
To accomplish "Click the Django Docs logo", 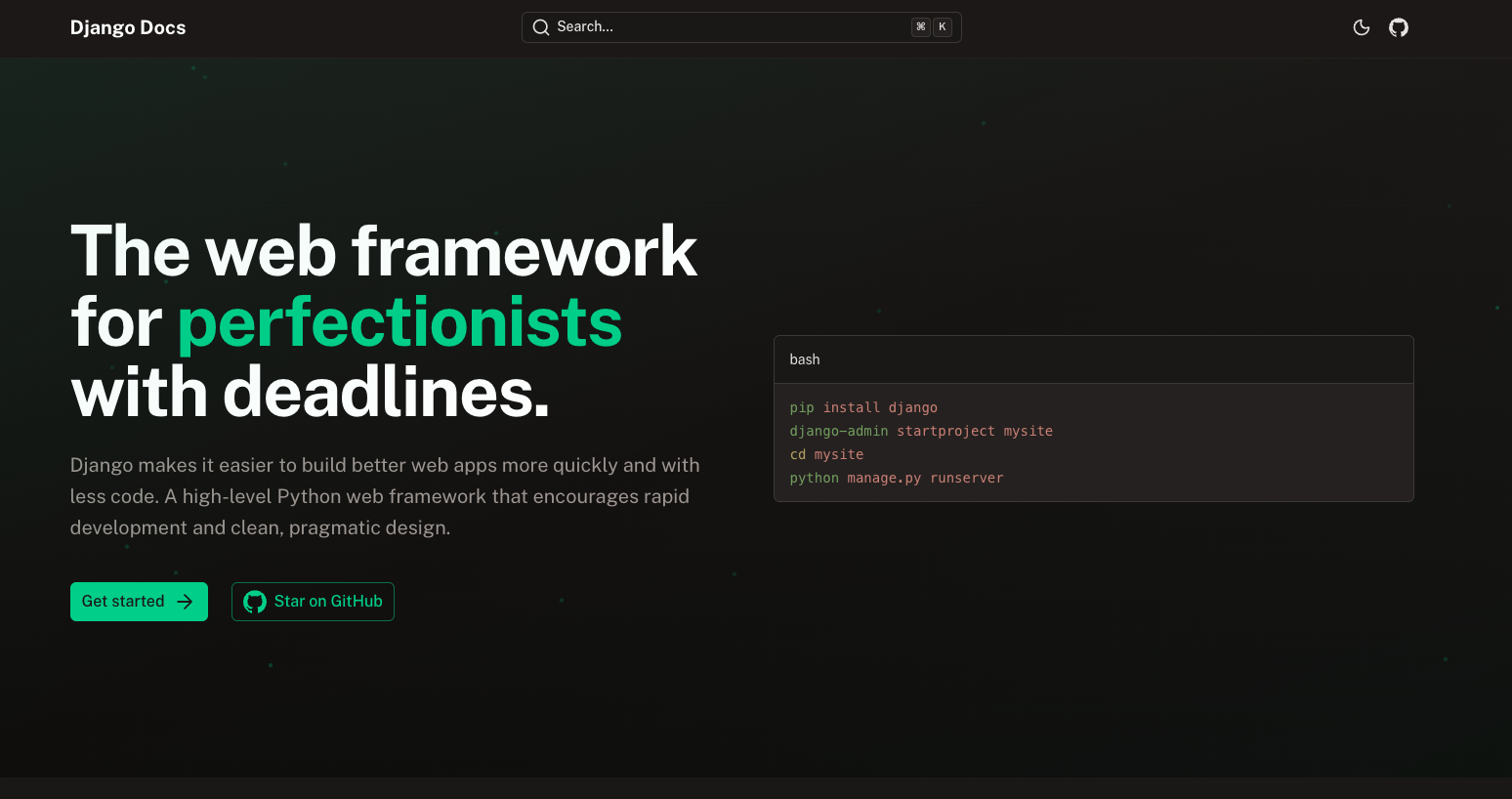I will pos(128,27).
